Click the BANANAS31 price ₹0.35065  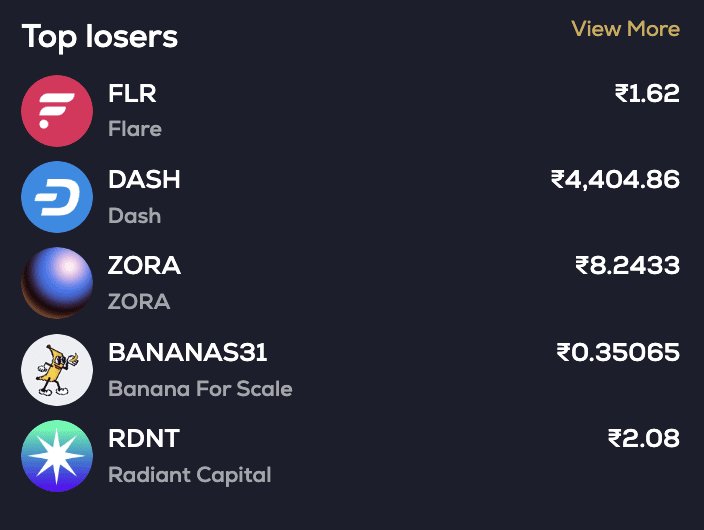click(x=618, y=352)
